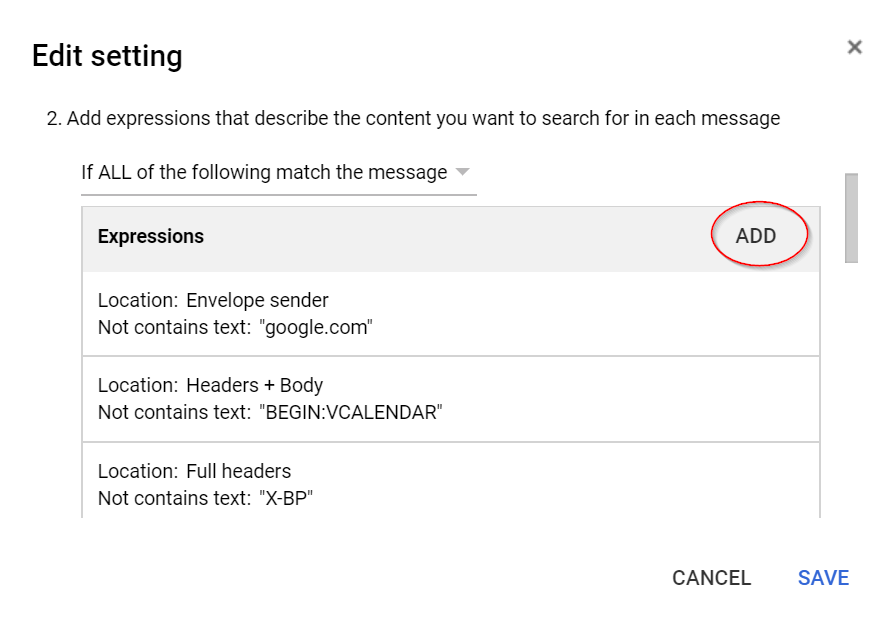This screenshot has height=620, width=892.
Task: Click the Expressions table header label
Action: point(151,236)
